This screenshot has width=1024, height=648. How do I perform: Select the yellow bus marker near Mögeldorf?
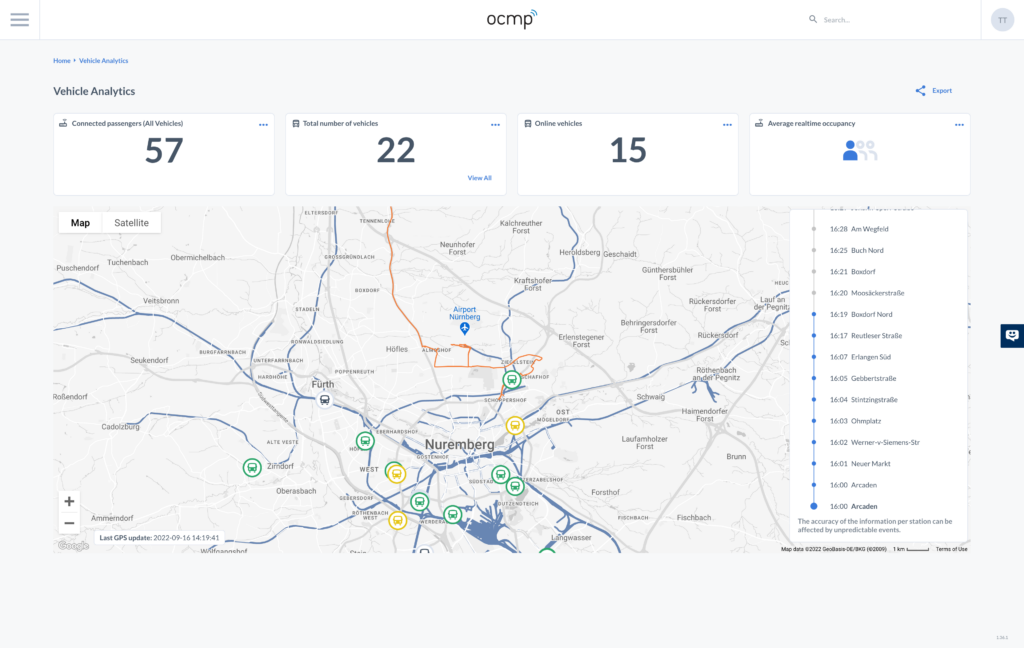click(515, 426)
